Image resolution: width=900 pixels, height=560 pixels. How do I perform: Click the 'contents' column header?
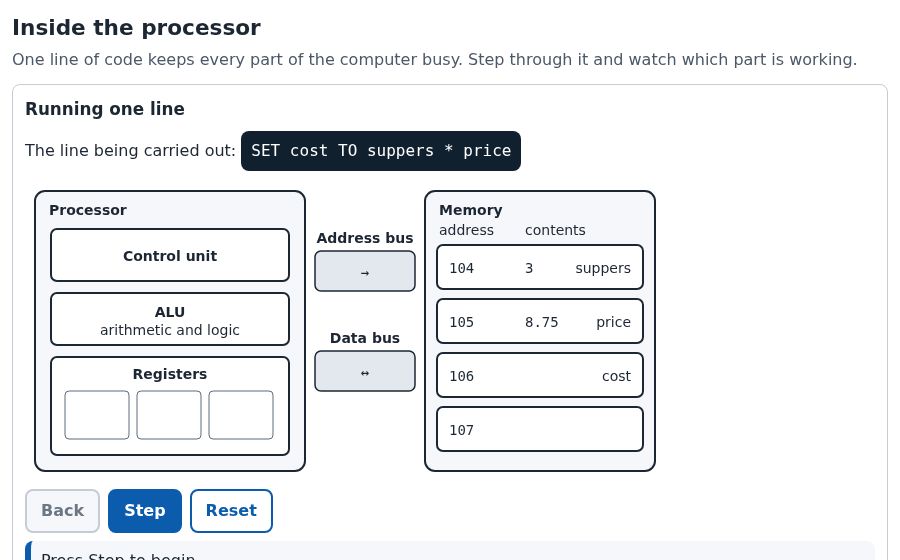point(555,230)
